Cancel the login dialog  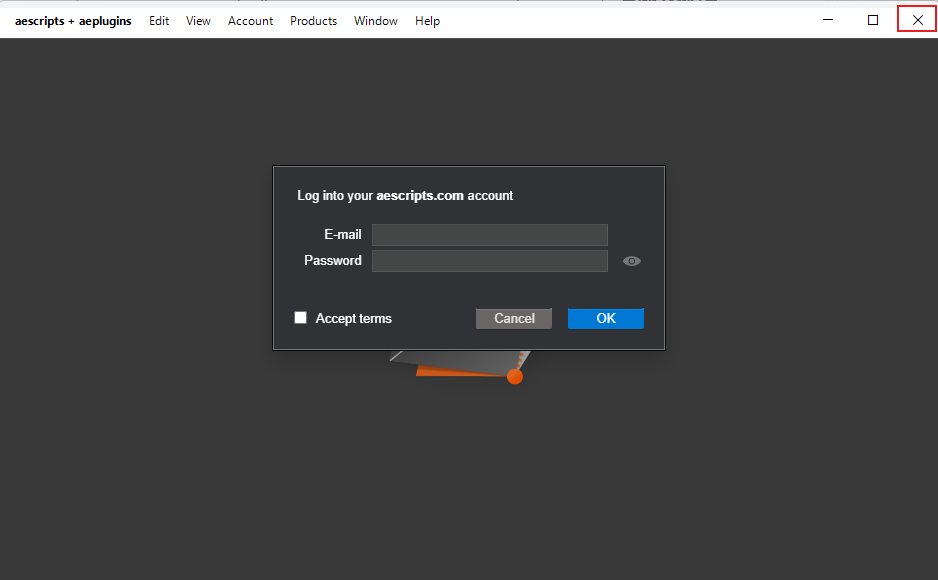[513, 318]
